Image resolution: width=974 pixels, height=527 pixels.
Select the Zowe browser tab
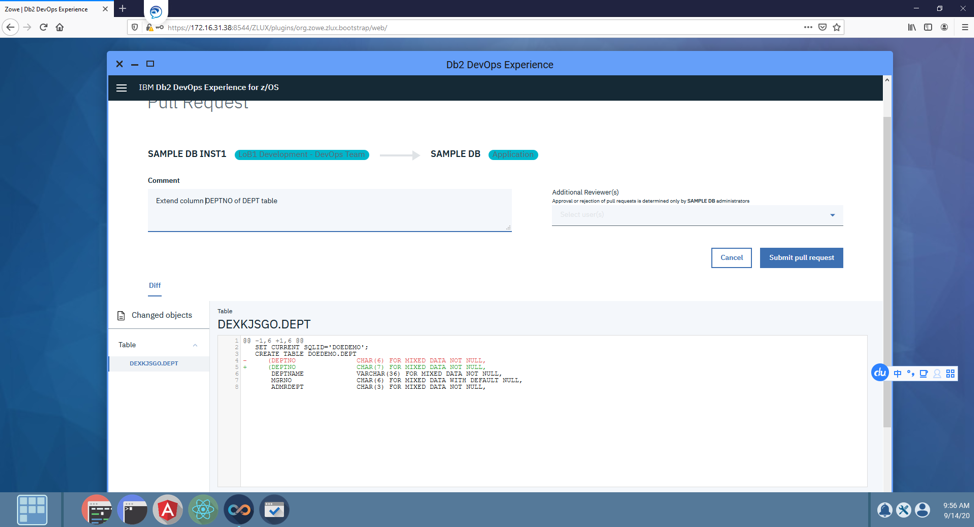[x=57, y=9]
